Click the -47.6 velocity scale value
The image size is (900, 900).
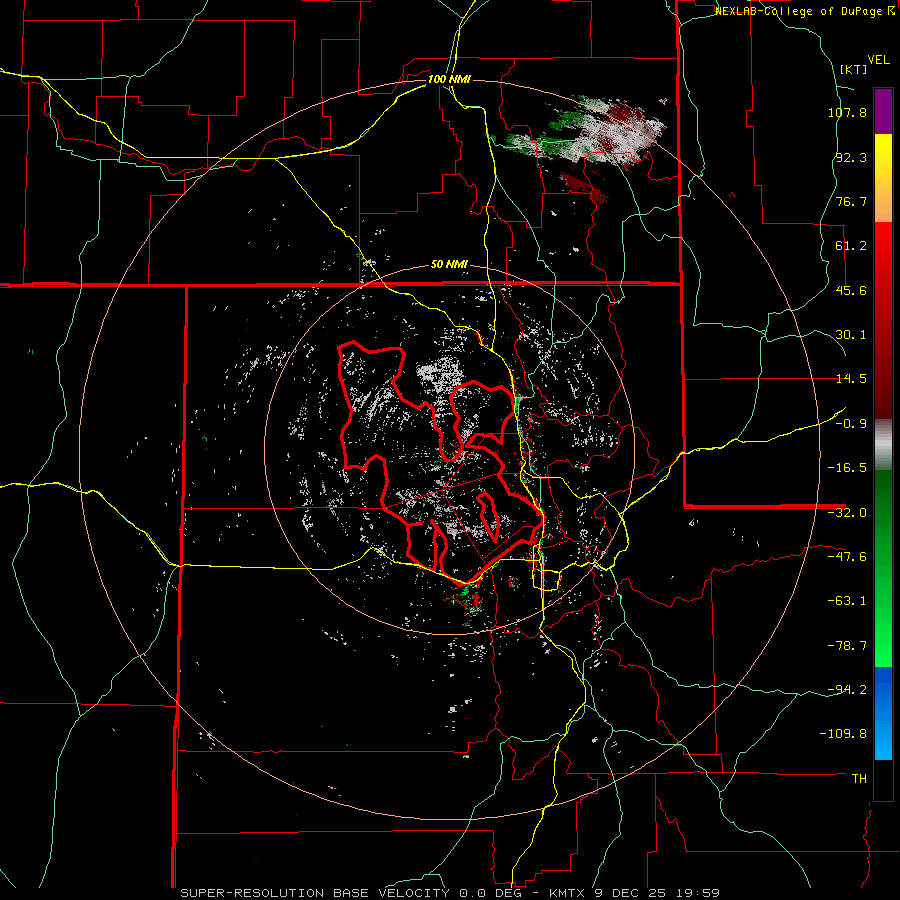pyautogui.click(x=847, y=557)
